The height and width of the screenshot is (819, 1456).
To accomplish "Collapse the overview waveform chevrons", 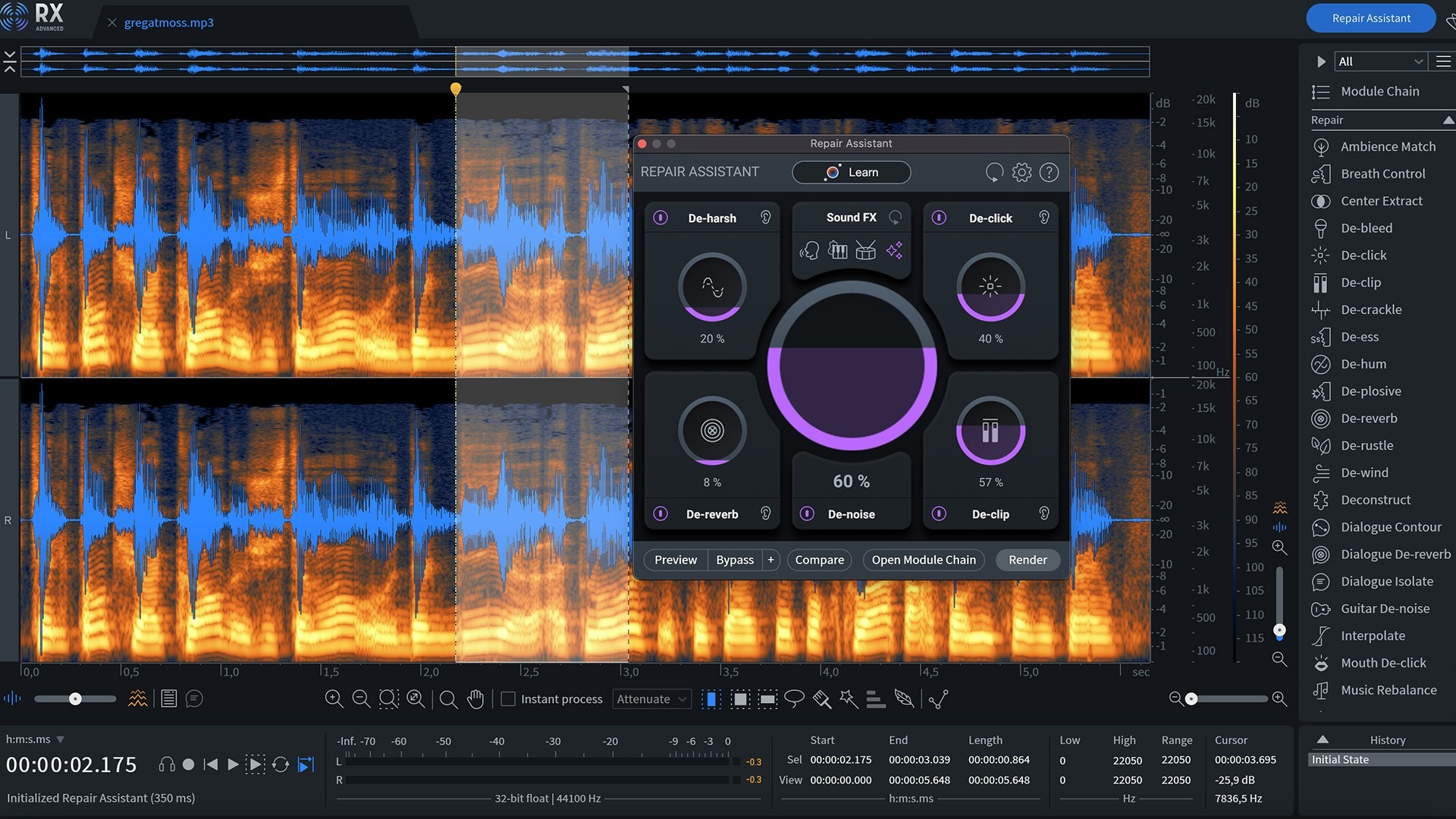I will click(10, 61).
